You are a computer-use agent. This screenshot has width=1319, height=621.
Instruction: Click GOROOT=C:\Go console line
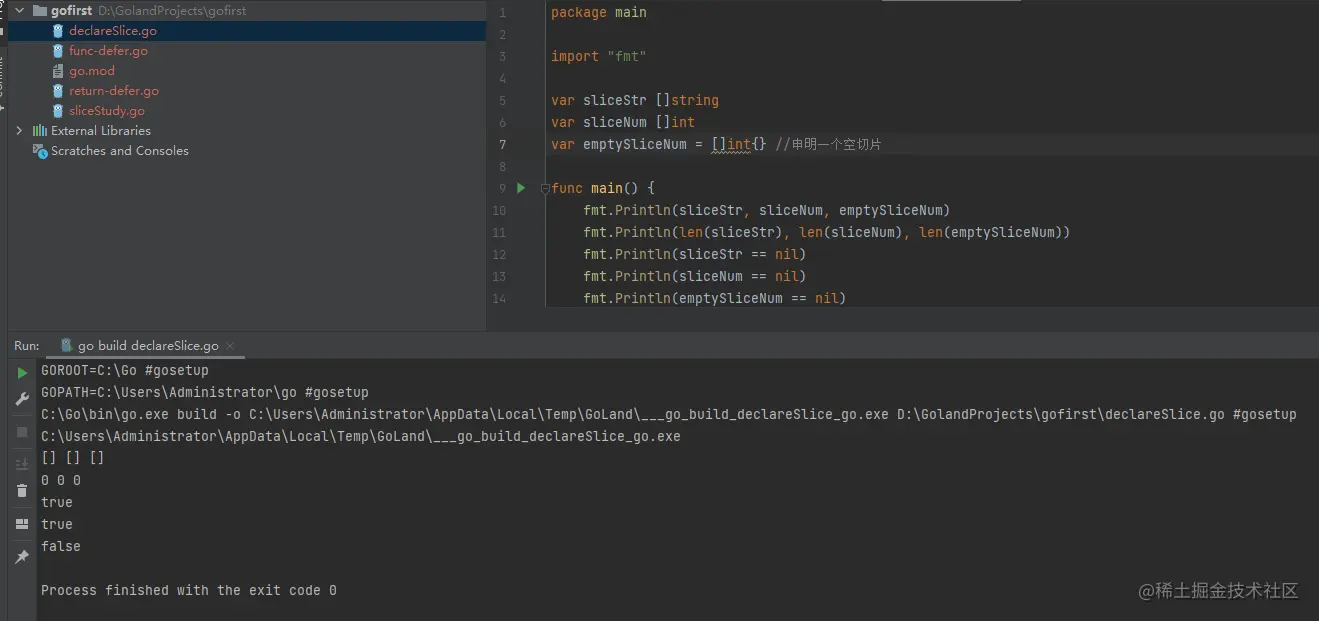coord(125,370)
